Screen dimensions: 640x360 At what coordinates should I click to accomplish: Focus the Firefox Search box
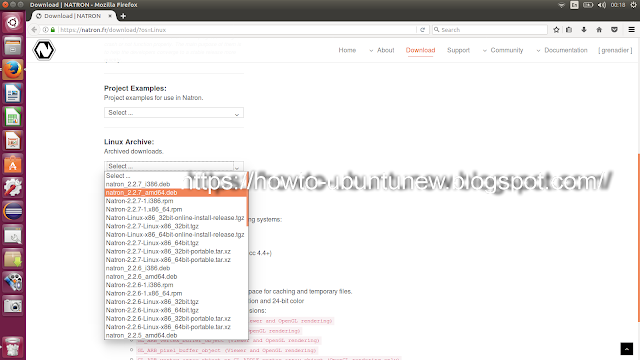click(x=490, y=30)
